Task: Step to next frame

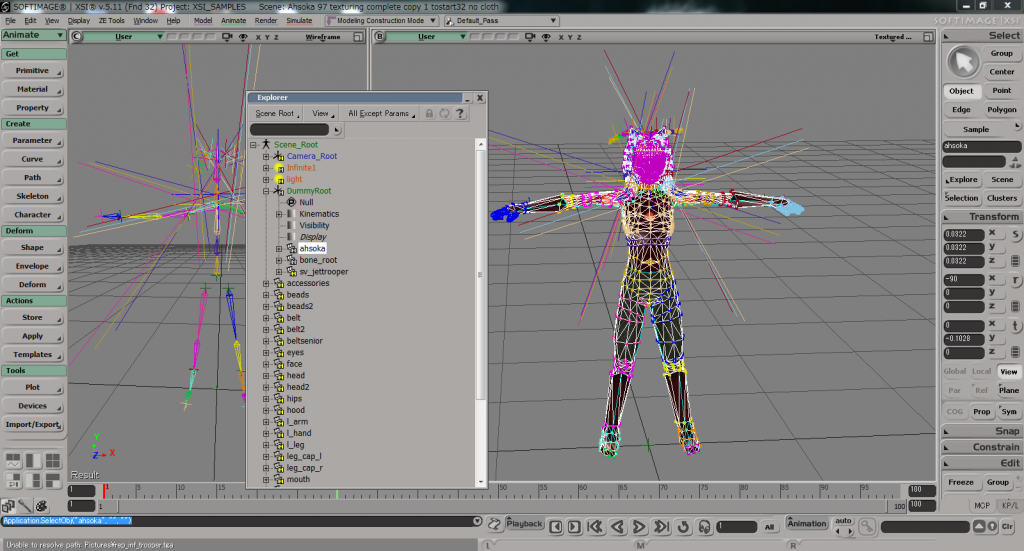Action: 574,527
